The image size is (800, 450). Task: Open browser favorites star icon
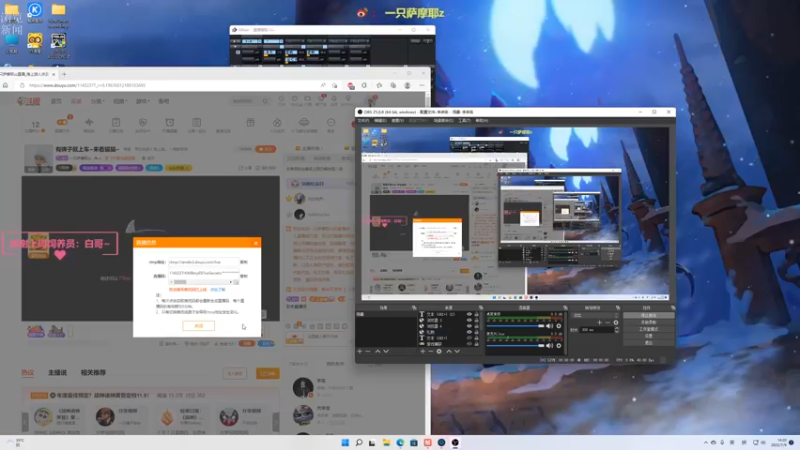(379, 85)
